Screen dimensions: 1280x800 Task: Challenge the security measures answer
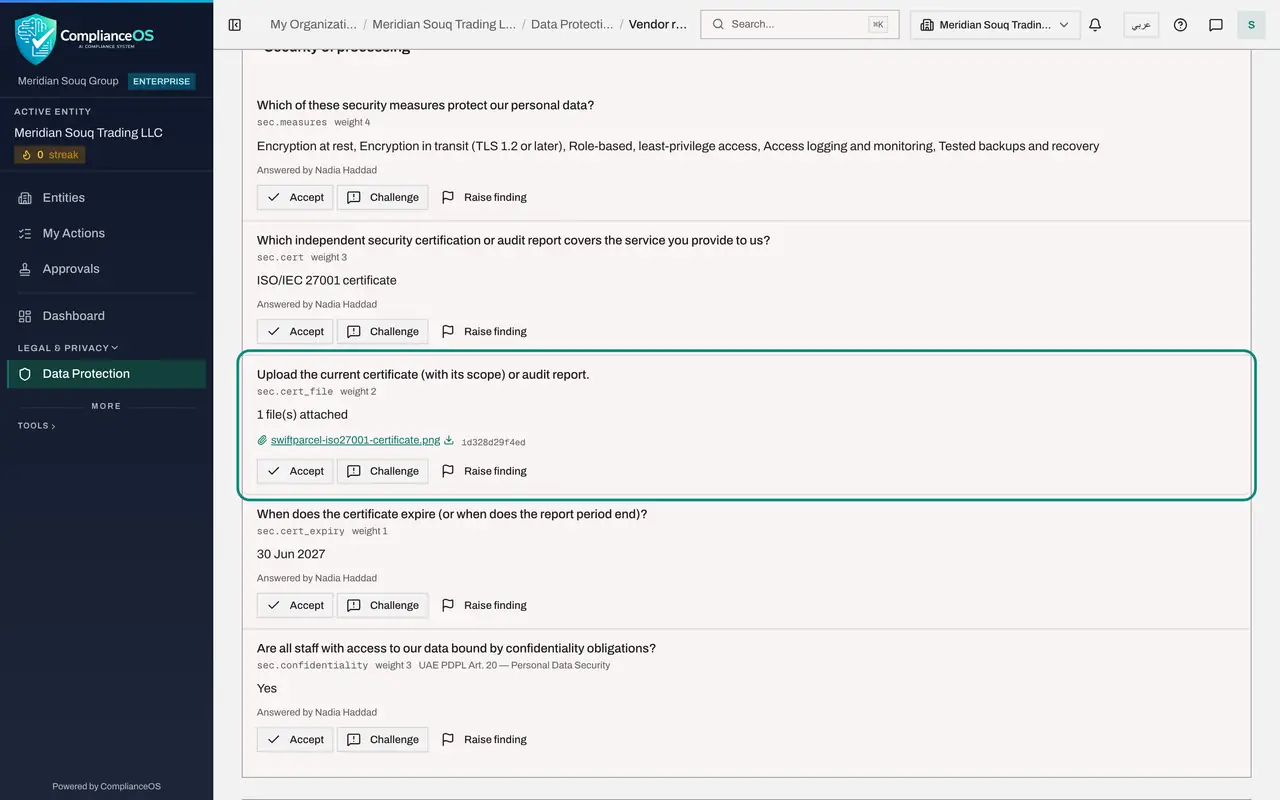[382, 197]
